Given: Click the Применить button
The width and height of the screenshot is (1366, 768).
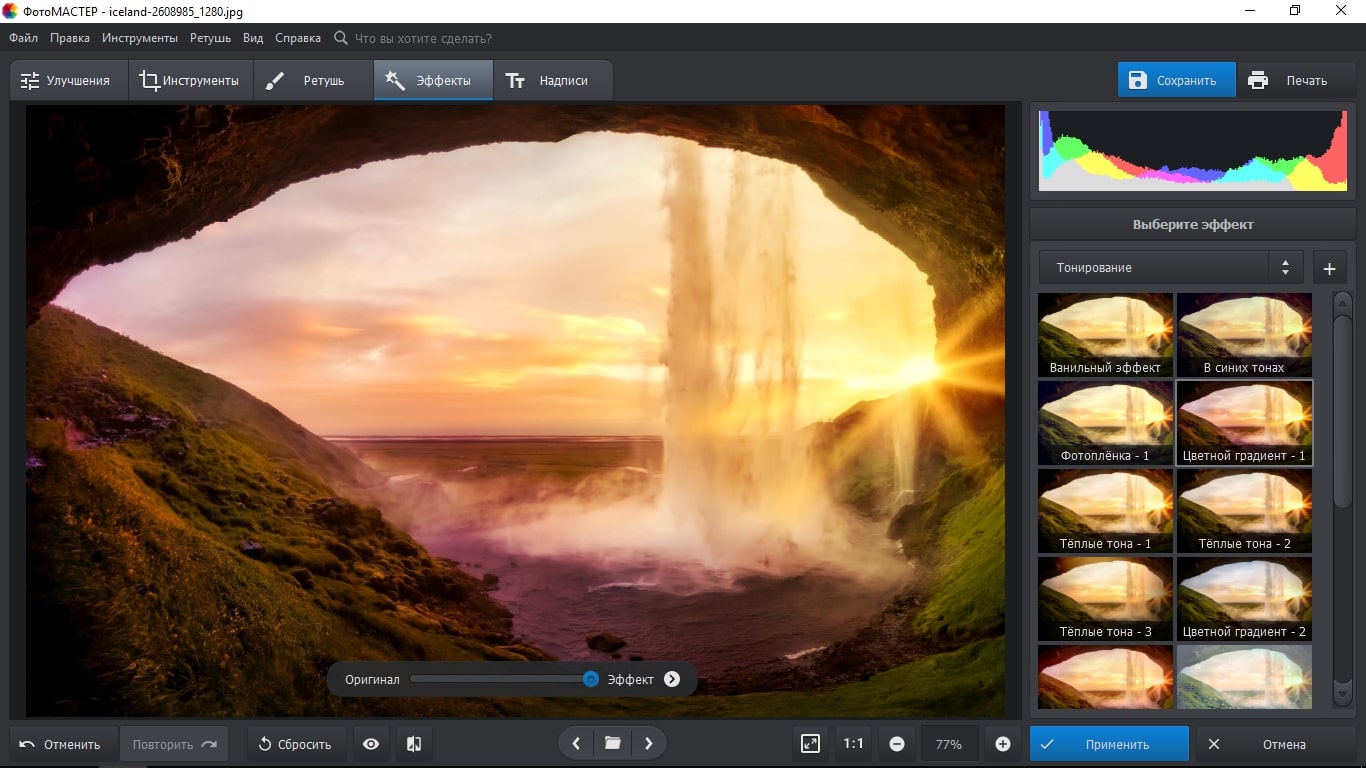Looking at the screenshot, I should [x=1108, y=744].
